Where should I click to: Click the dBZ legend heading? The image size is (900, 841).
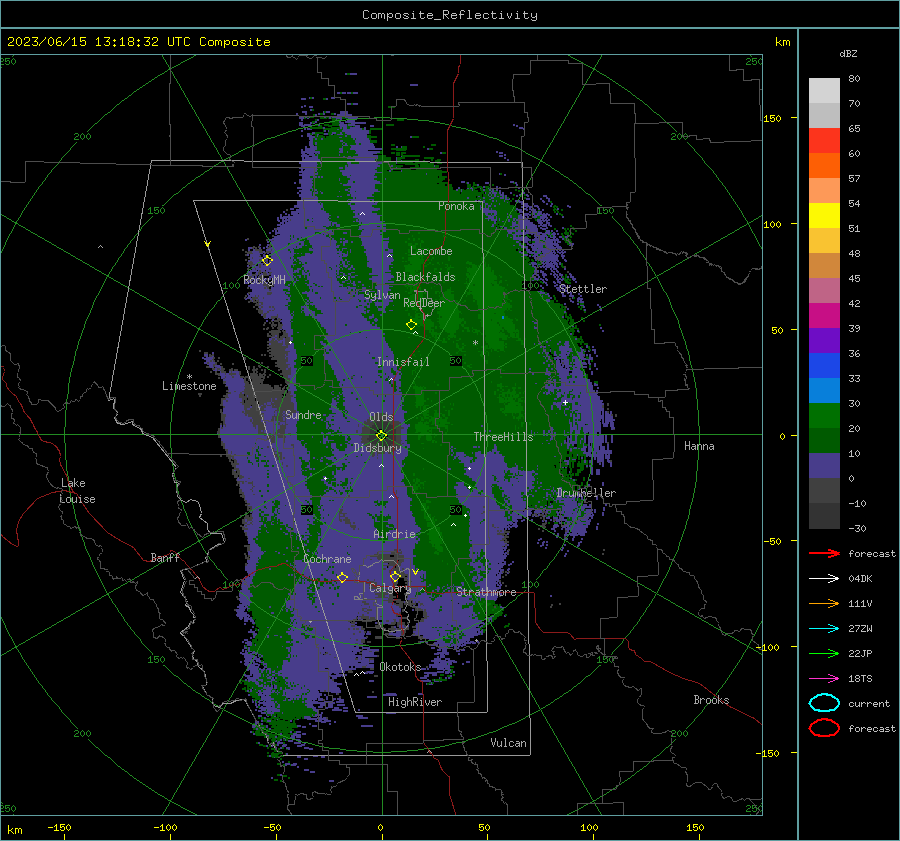coord(848,53)
